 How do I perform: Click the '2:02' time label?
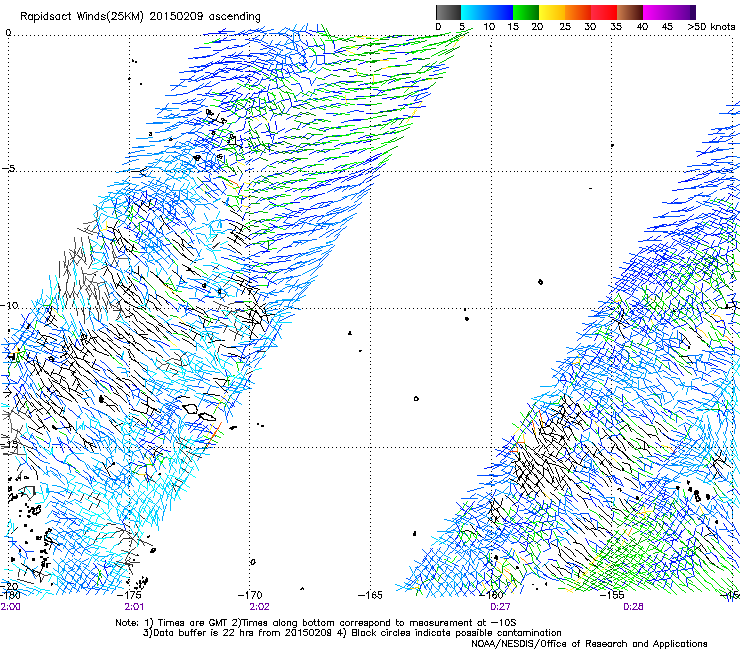[x=259, y=607]
